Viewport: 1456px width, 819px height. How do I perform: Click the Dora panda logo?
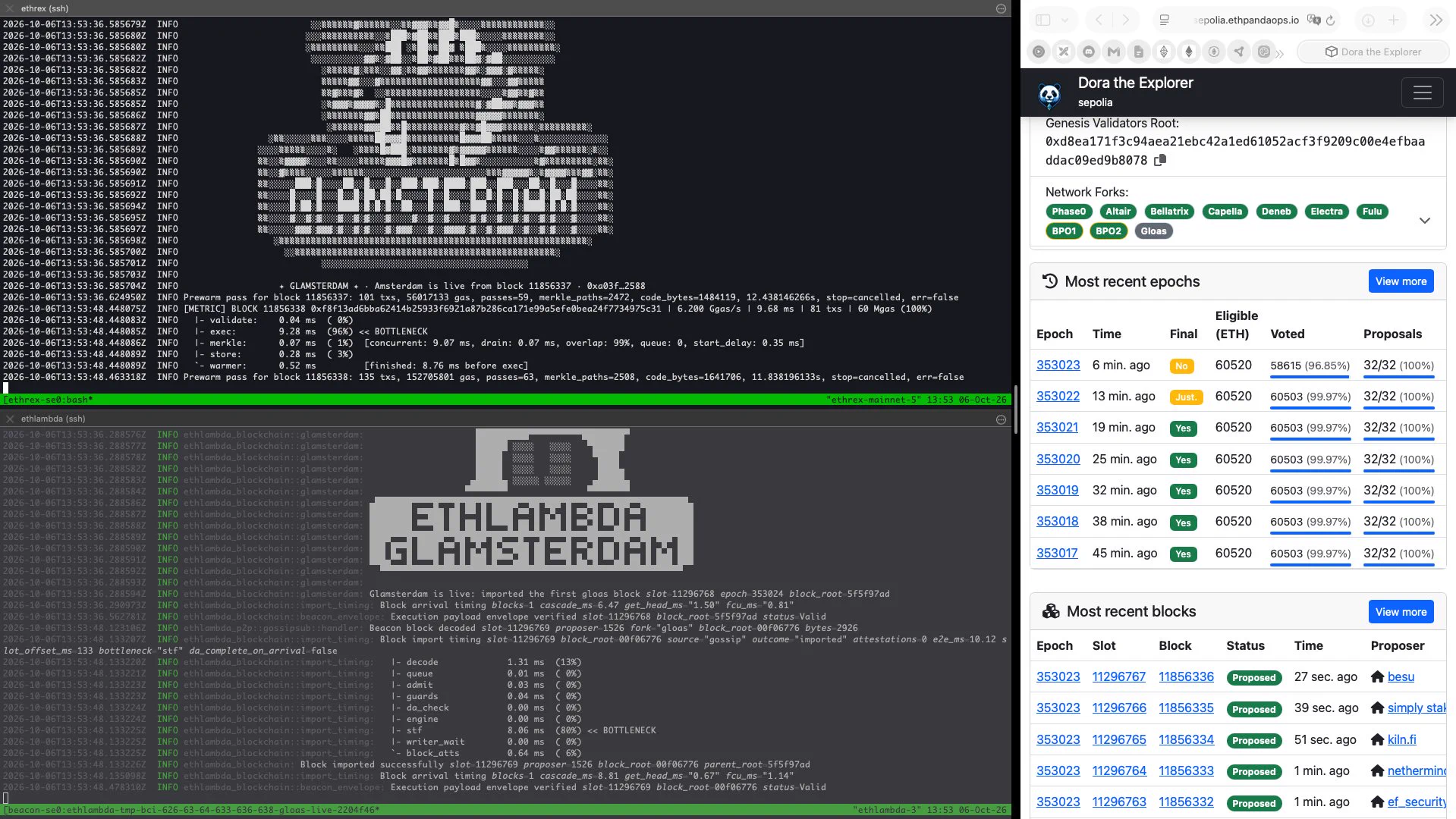pyautogui.click(x=1049, y=95)
